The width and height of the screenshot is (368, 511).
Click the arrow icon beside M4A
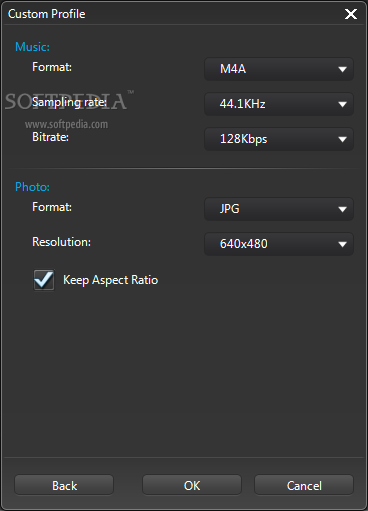coord(342,69)
